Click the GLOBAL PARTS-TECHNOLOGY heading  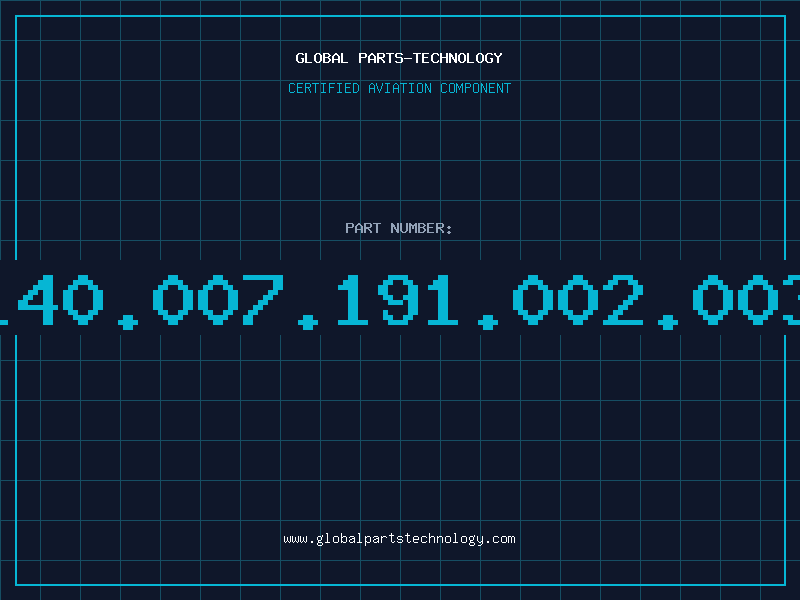pos(399,58)
